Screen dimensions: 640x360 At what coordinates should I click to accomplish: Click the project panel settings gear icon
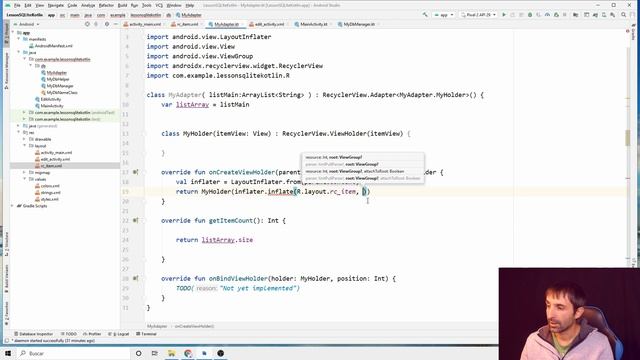107,24
